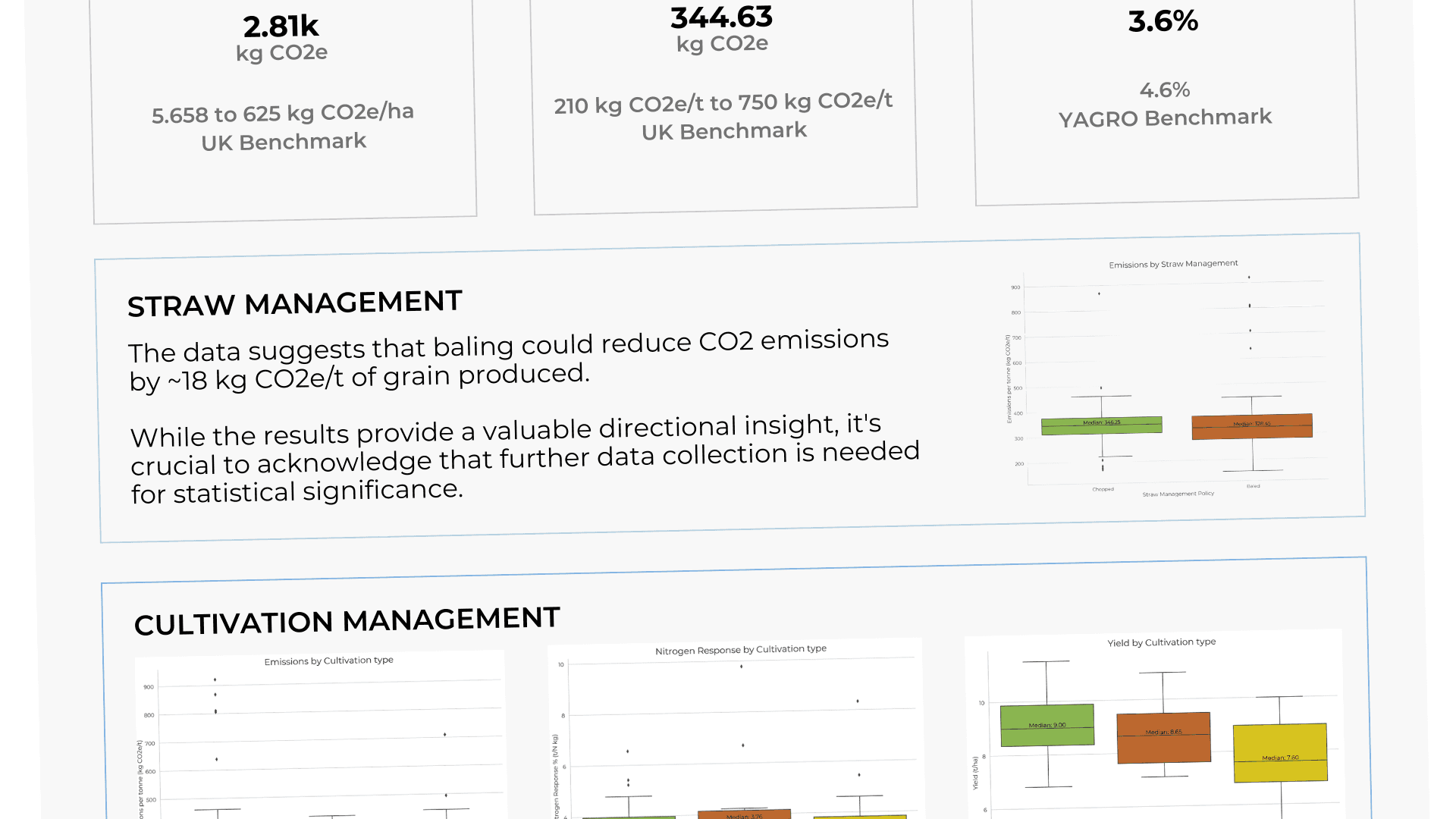The width and height of the screenshot is (1456, 819).
Task: Click the 344.63 kg CO2e value
Action: pos(721,18)
